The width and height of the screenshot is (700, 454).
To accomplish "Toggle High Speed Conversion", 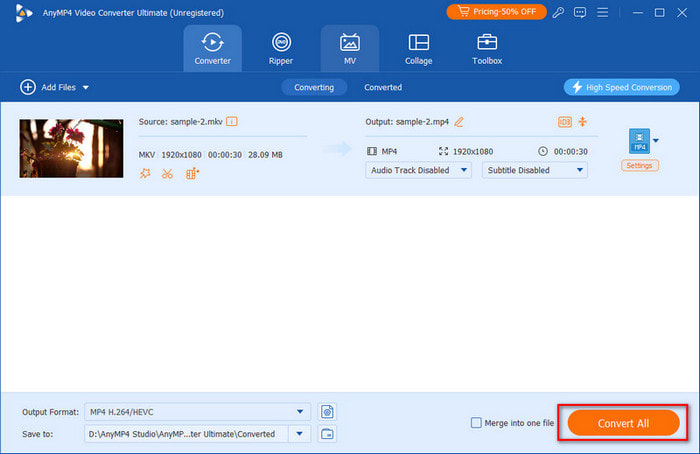I will click(621, 87).
